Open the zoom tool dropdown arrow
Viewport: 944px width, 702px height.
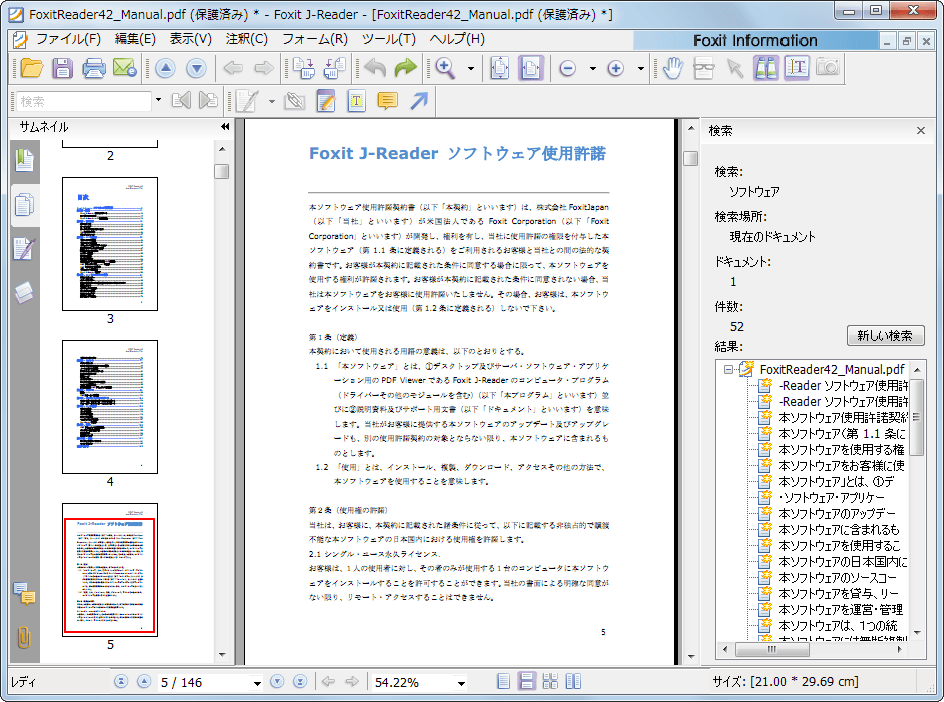click(471, 69)
